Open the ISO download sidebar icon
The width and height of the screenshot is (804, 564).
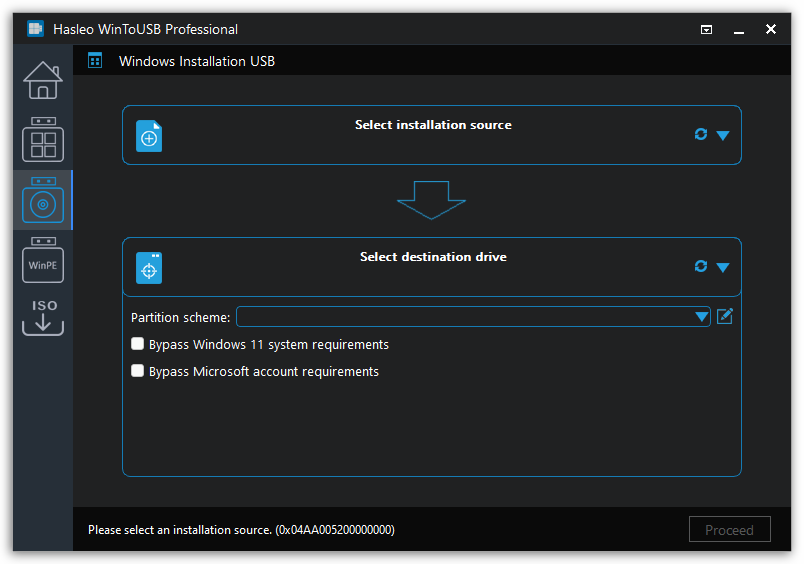[43, 317]
